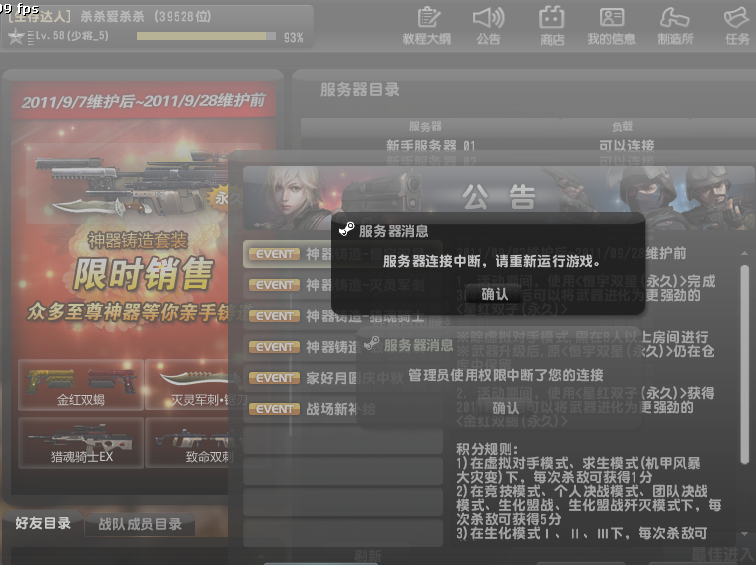Click the player rank star badge

[x=16, y=36]
